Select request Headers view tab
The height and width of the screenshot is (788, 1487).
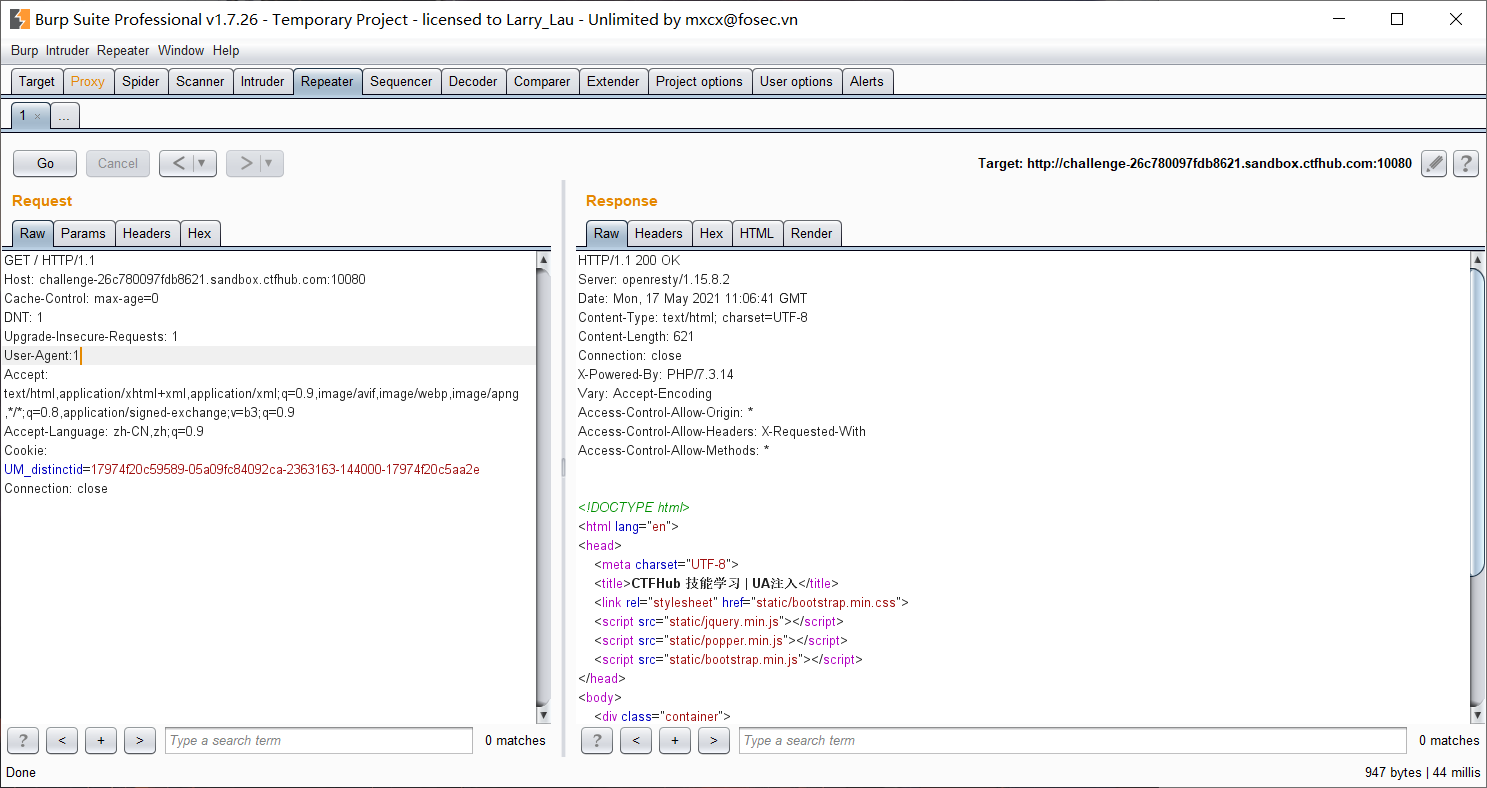[147, 233]
